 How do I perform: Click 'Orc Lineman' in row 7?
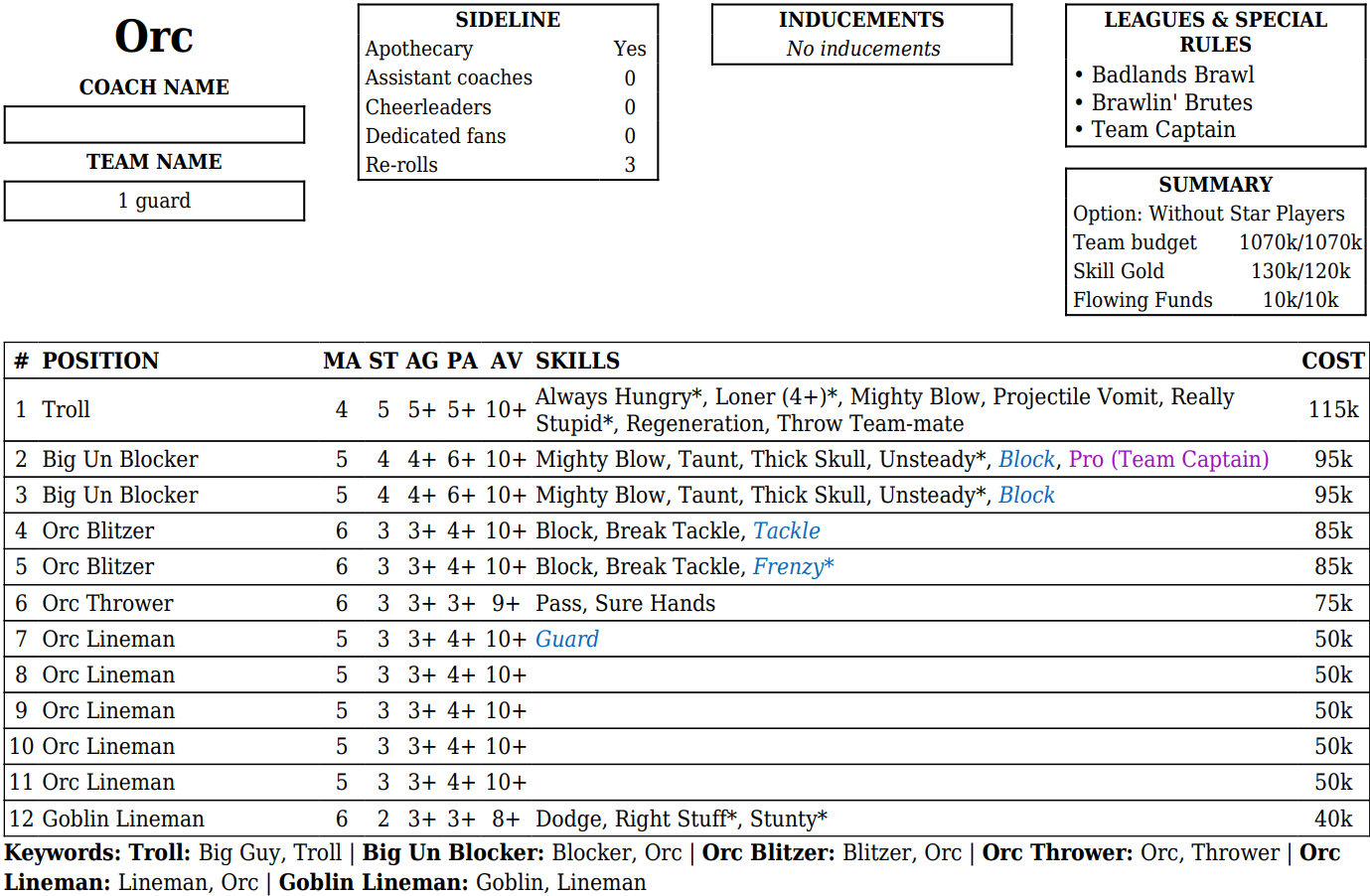(x=108, y=639)
